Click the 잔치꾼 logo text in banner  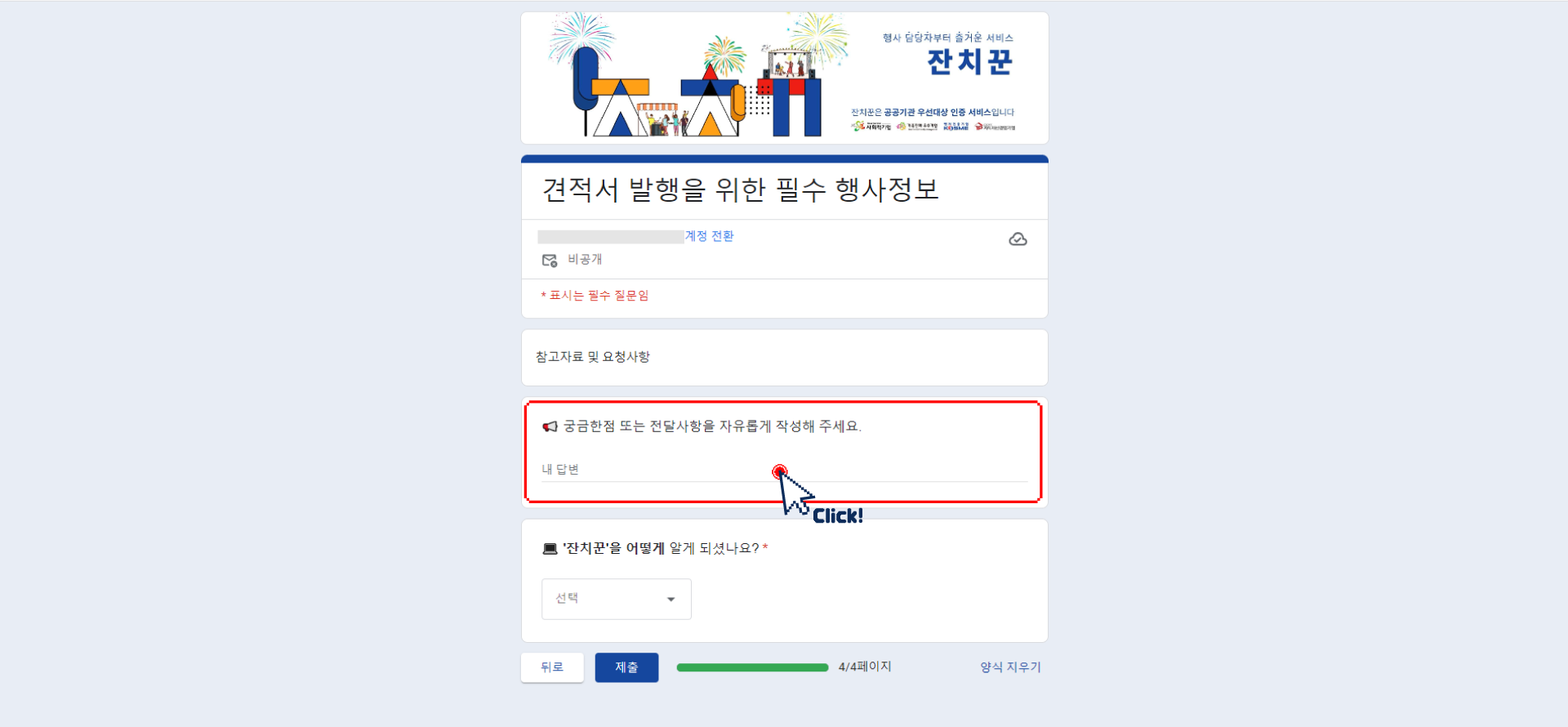[970, 62]
